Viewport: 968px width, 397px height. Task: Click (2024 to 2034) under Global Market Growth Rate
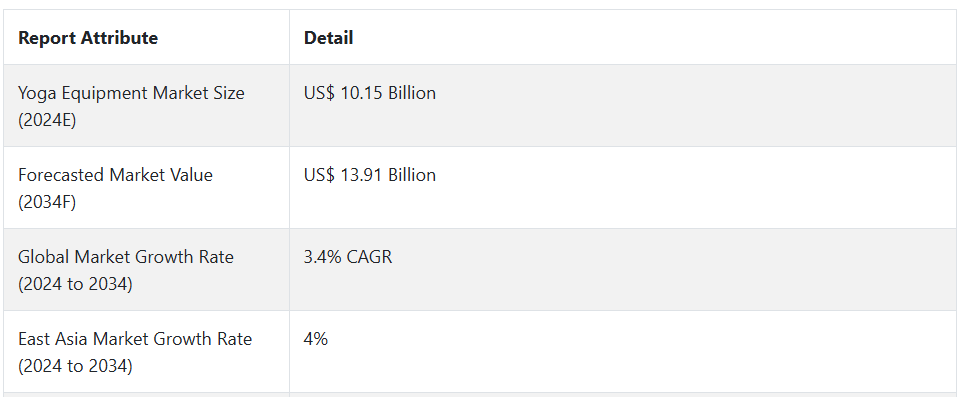coord(75,285)
